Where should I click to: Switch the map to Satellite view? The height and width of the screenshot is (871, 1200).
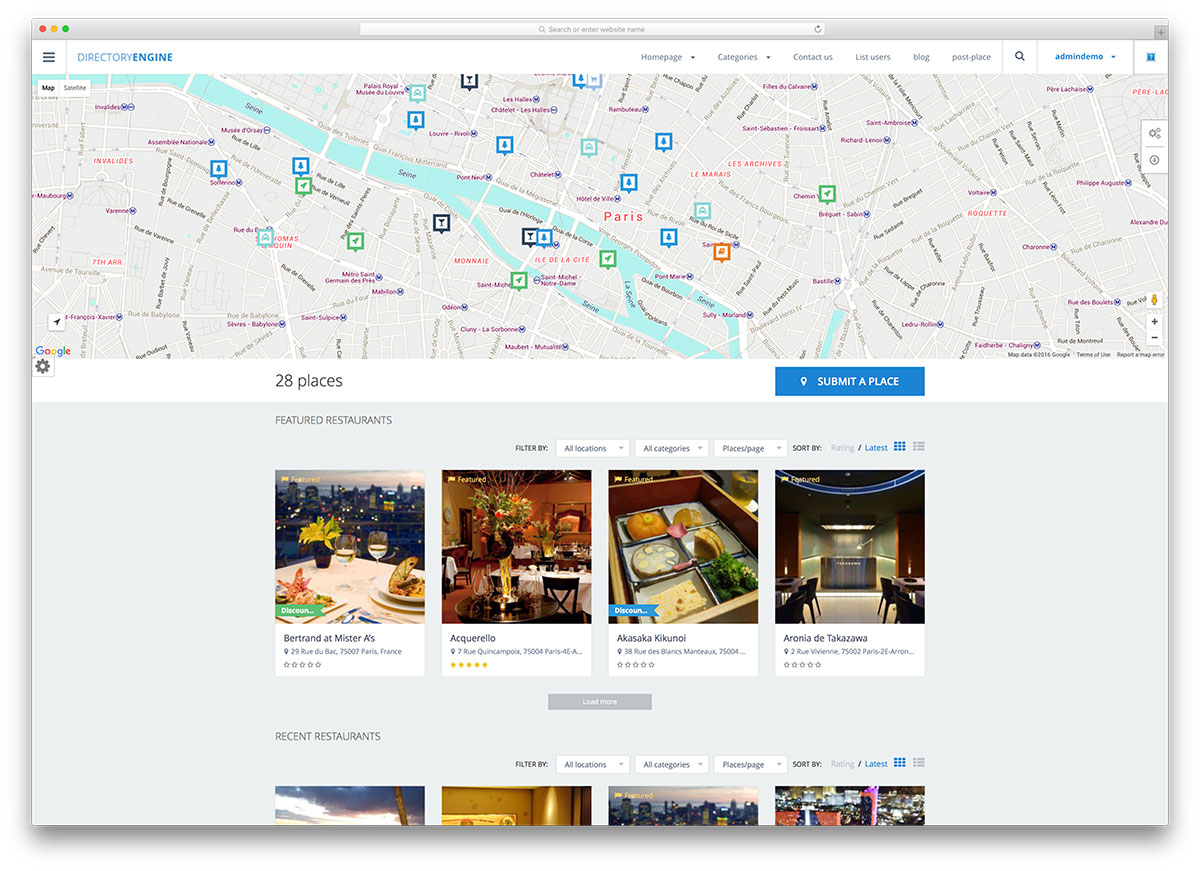(75, 88)
